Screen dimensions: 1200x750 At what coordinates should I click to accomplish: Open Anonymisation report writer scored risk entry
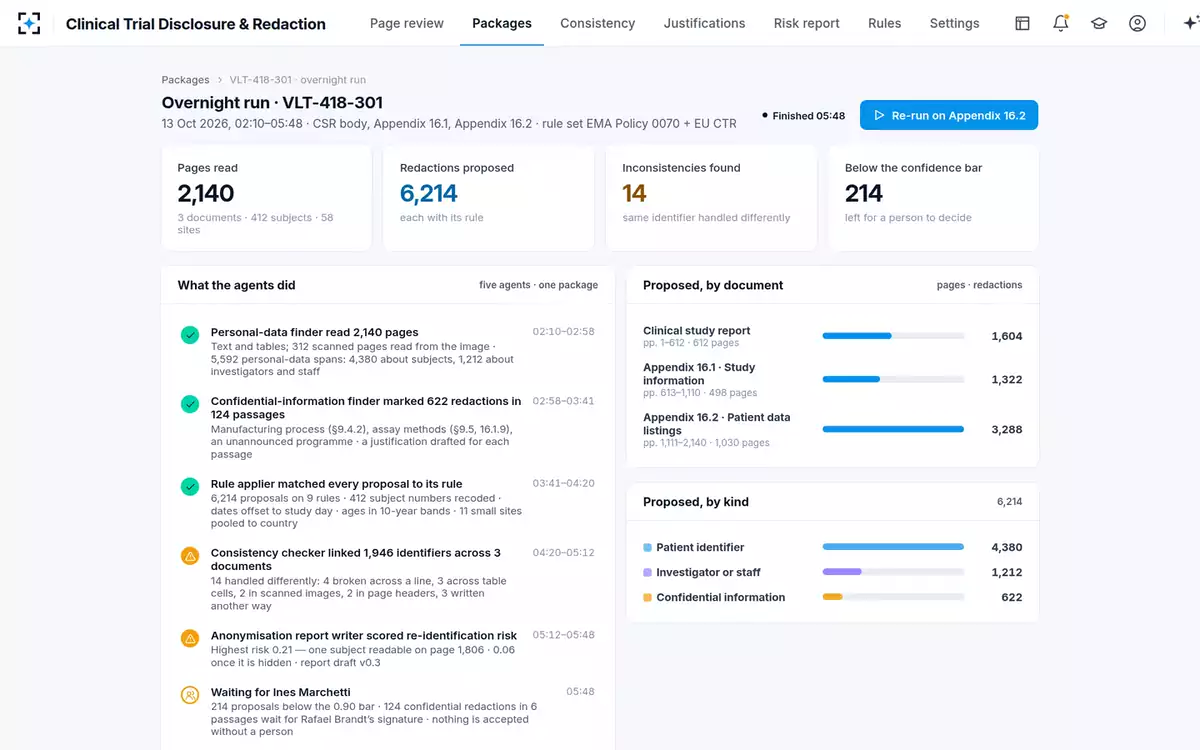click(388, 649)
